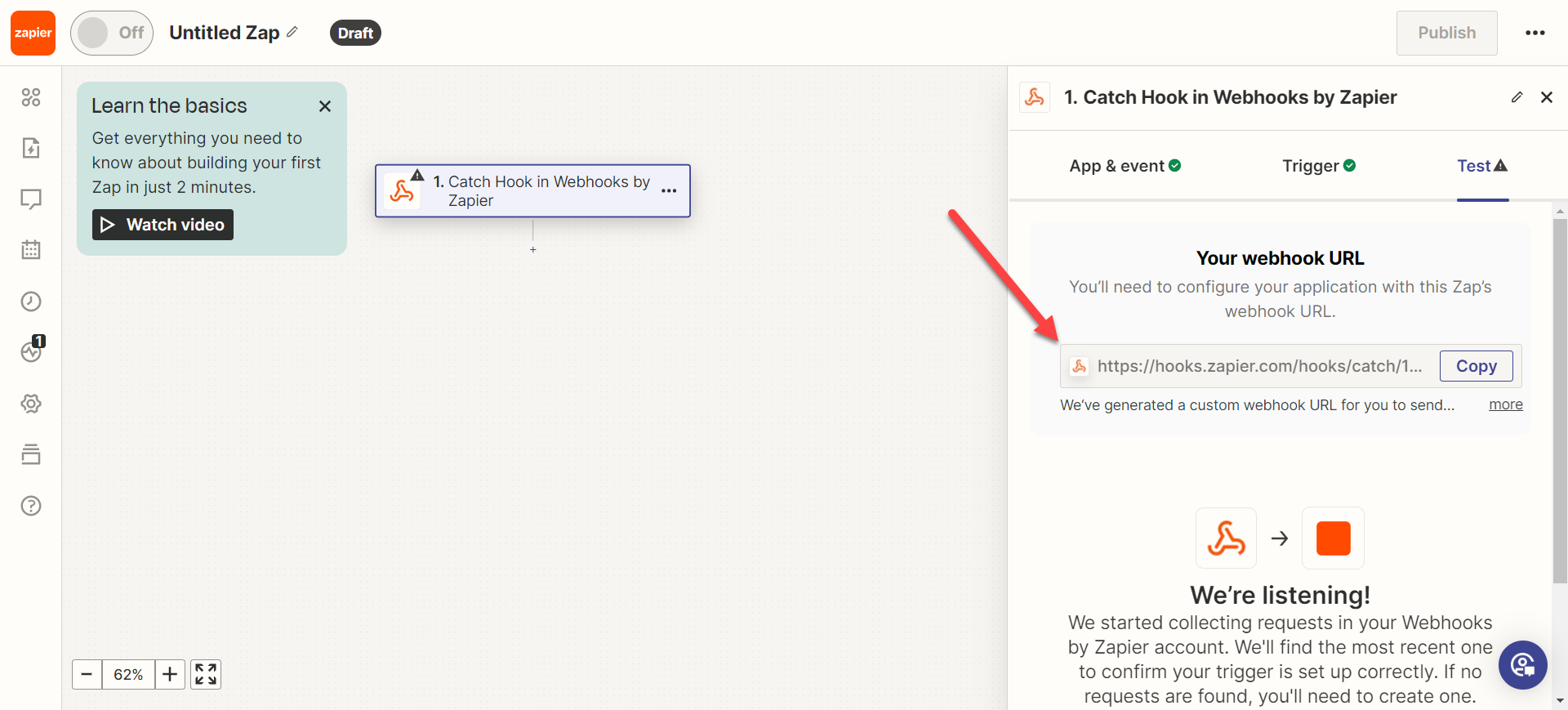Switch to the Test tab

[1482, 166]
